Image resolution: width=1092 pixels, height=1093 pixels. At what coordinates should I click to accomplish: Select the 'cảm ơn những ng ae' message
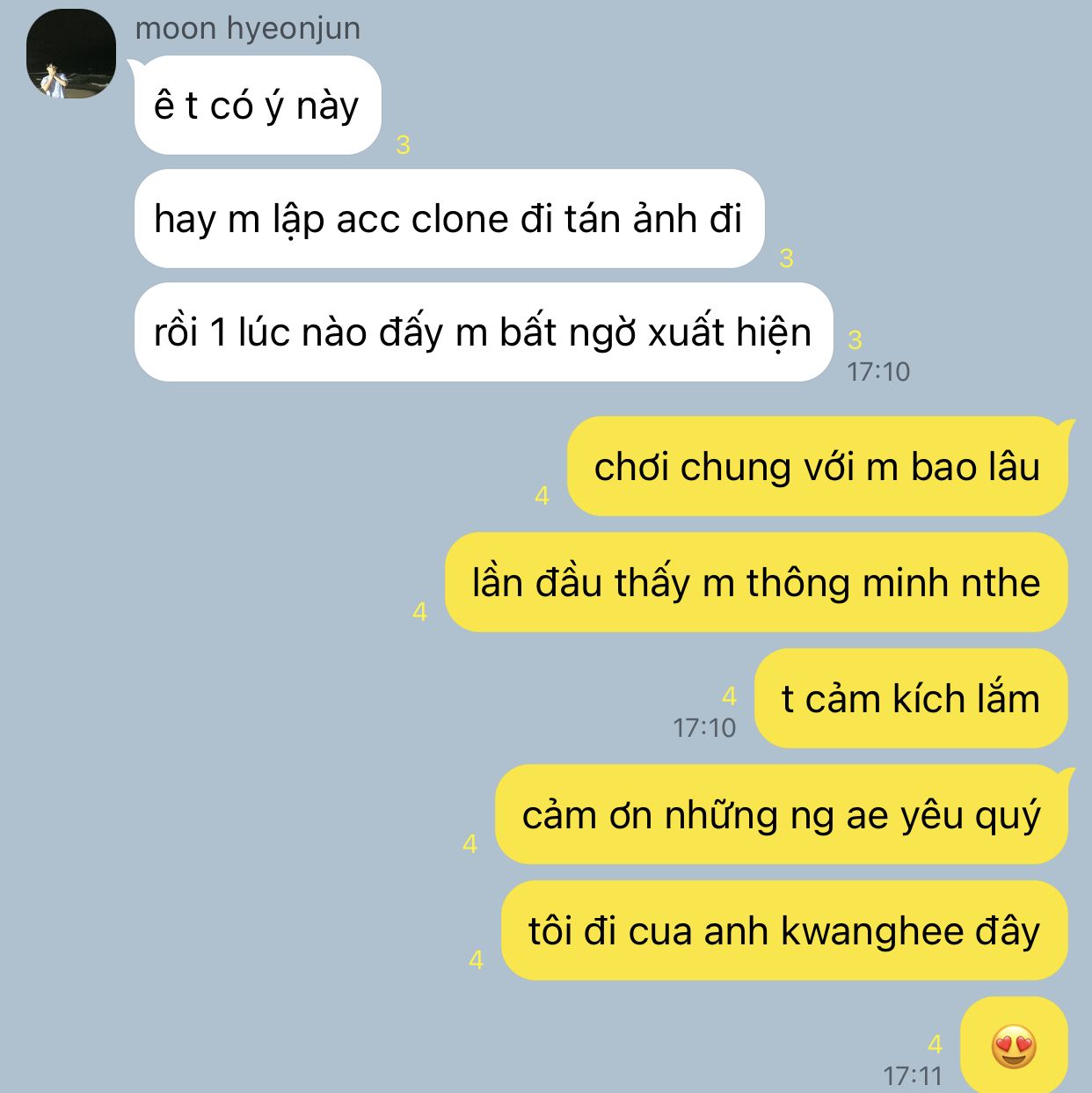(782, 814)
